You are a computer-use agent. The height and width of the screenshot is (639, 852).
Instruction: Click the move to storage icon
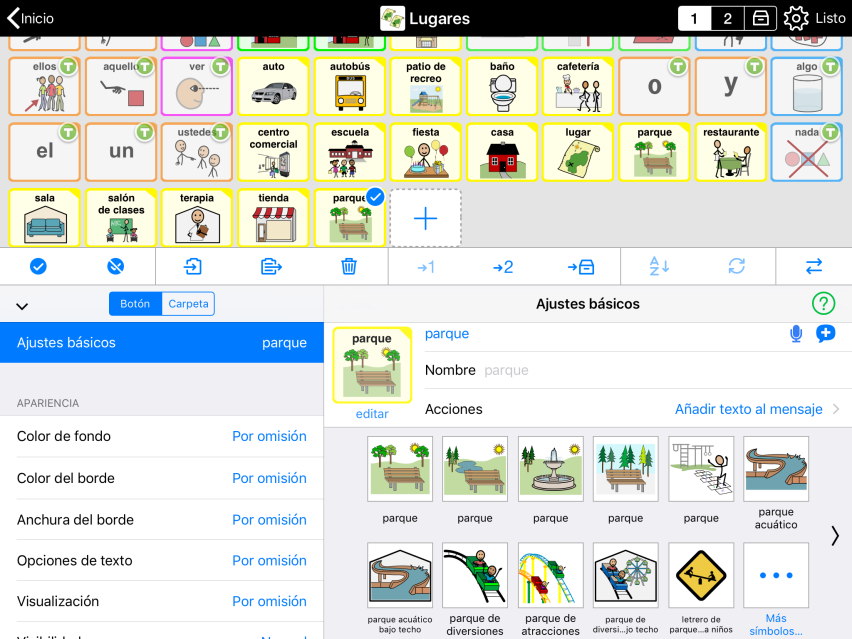click(581, 266)
